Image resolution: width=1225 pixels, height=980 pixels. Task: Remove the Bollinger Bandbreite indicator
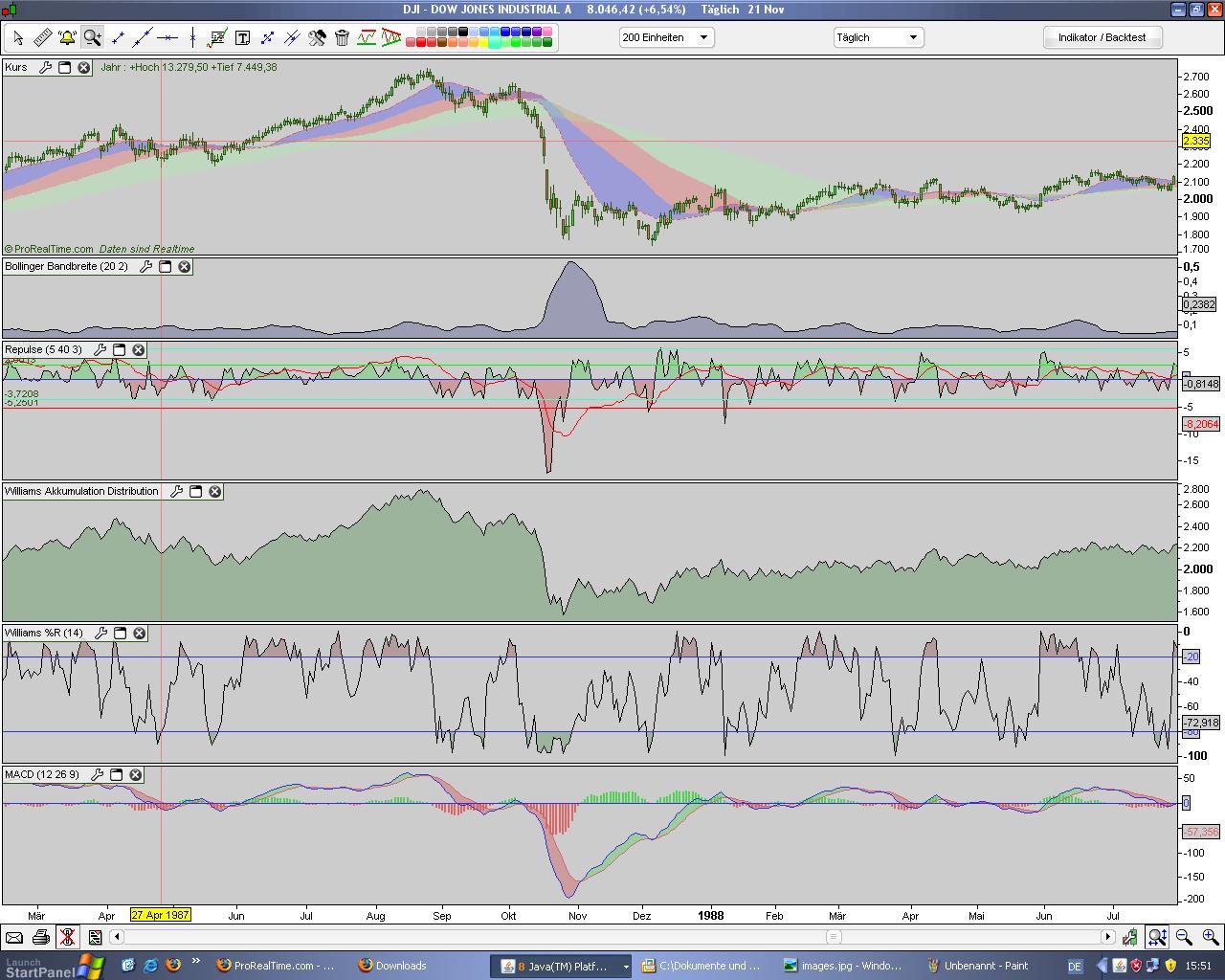pos(185,266)
